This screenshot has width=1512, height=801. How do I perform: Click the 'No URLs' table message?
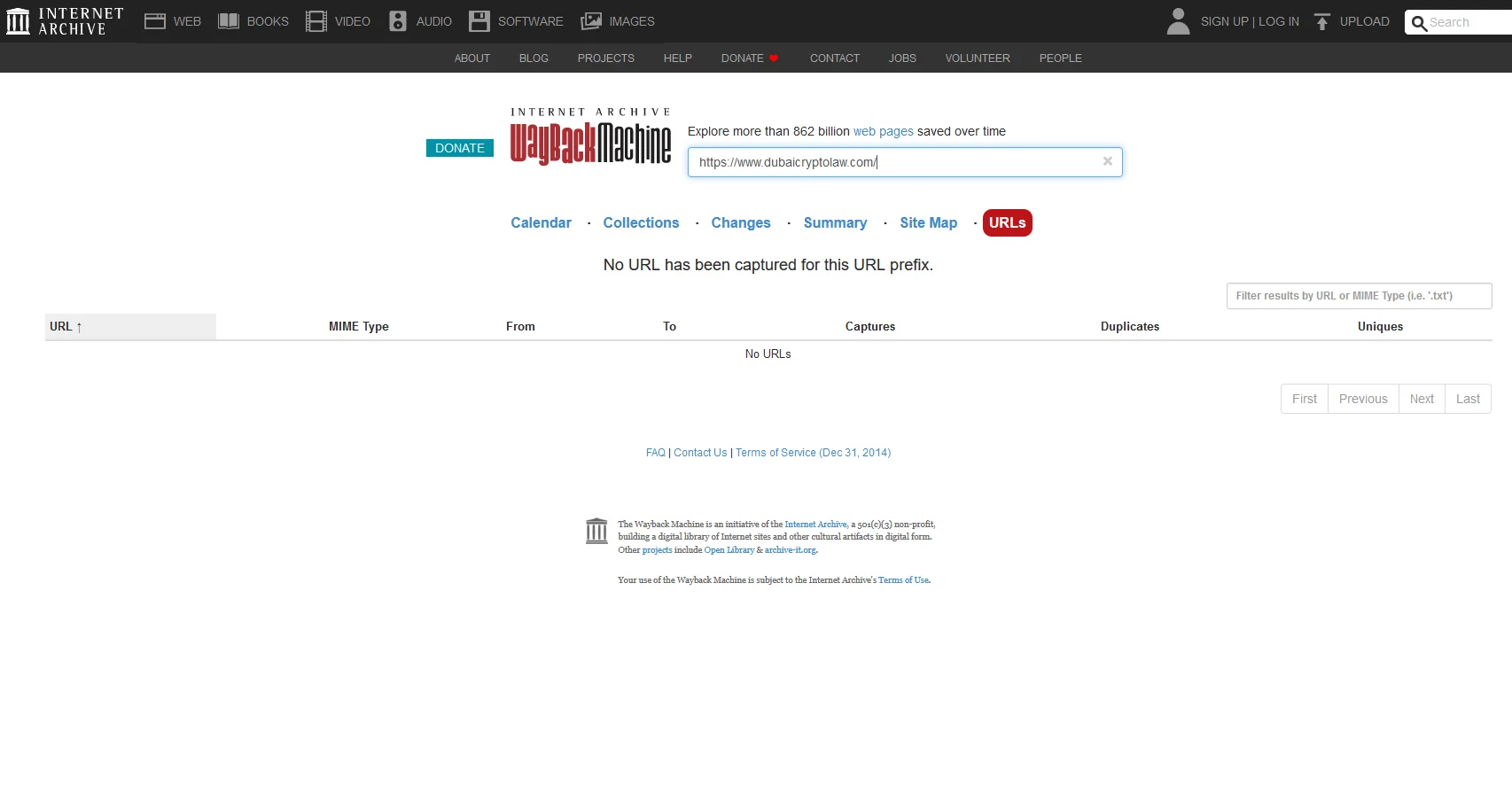(x=768, y=354)
